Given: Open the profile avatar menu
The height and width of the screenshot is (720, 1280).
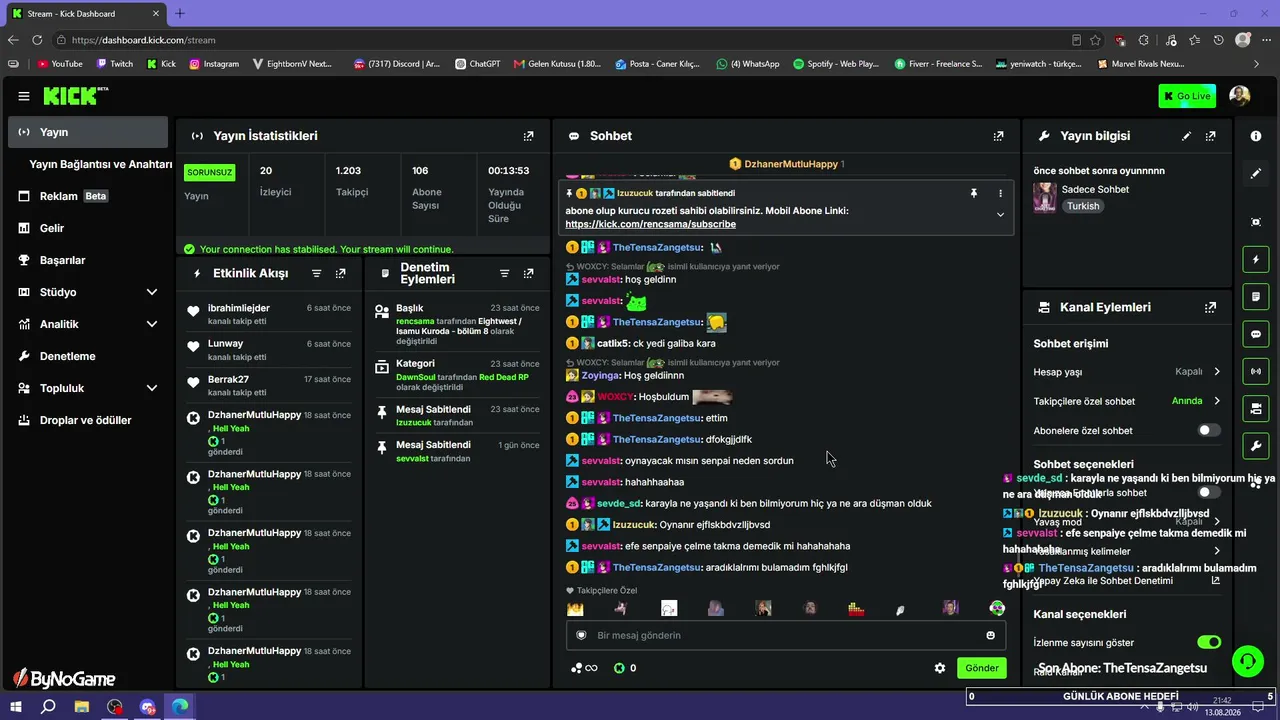Looking at the screenshot, I should tap(1239, 96).
